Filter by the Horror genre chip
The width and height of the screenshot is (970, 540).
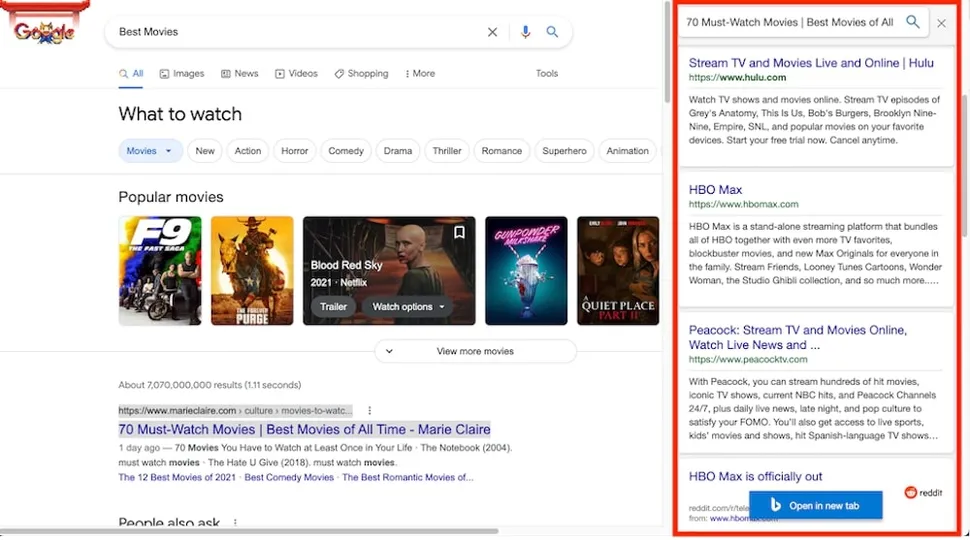click(294, 151)
